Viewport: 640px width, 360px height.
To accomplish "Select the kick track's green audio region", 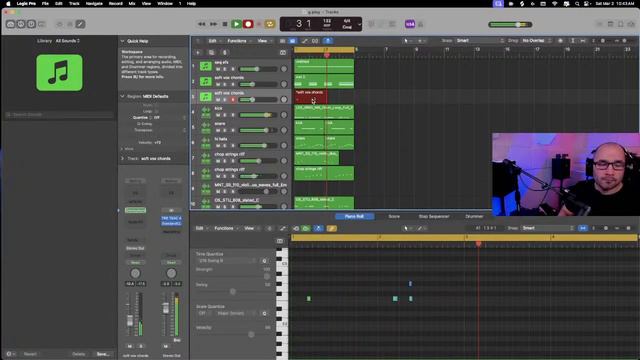I will 324,112.
